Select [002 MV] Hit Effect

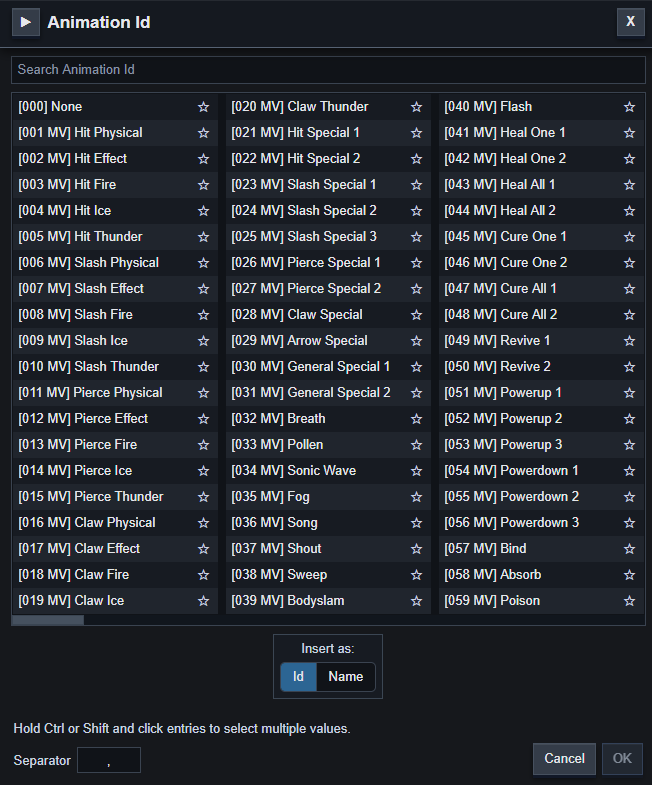pos(115,159)
